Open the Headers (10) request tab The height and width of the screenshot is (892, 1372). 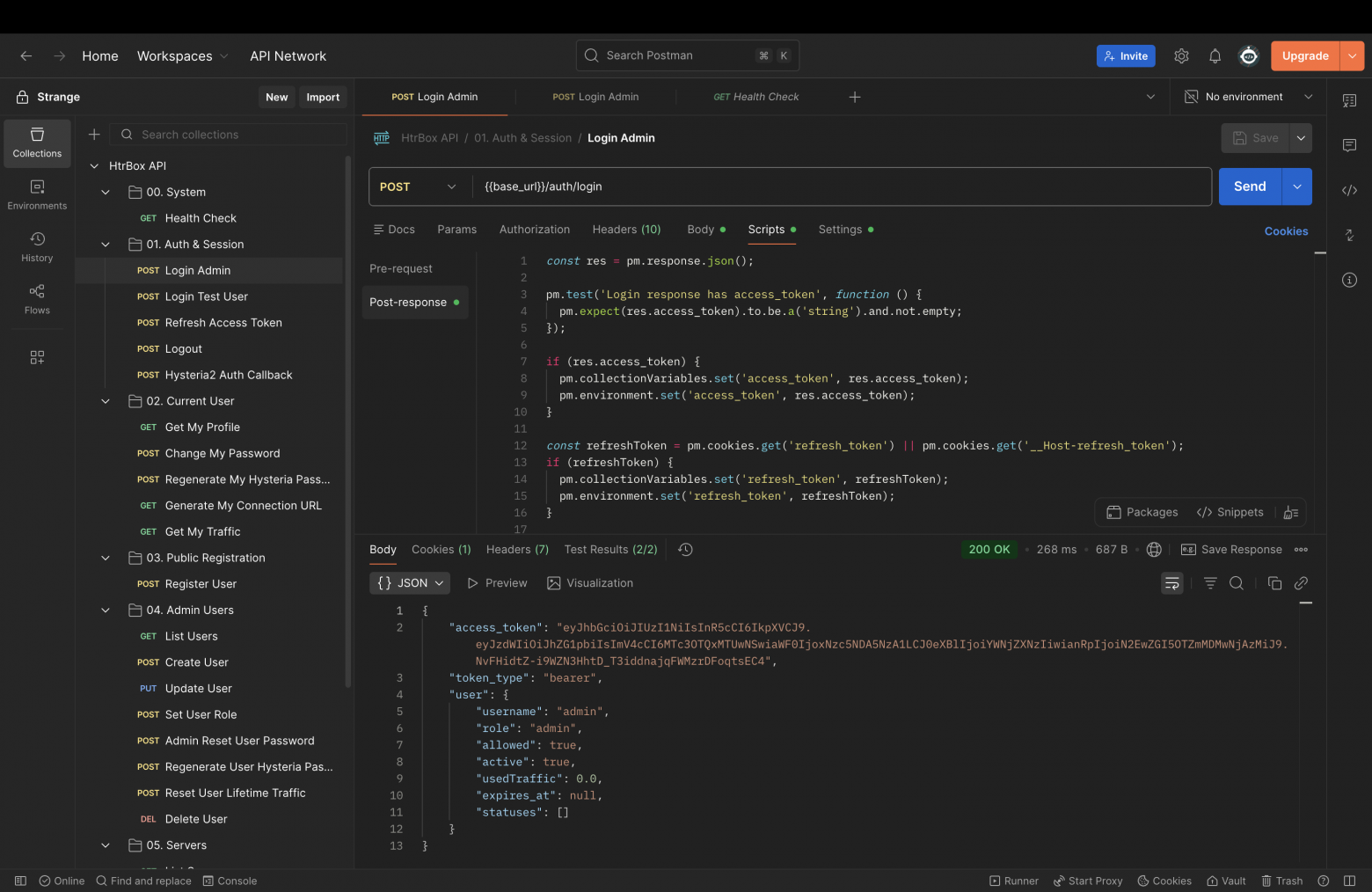click(626, 230)
